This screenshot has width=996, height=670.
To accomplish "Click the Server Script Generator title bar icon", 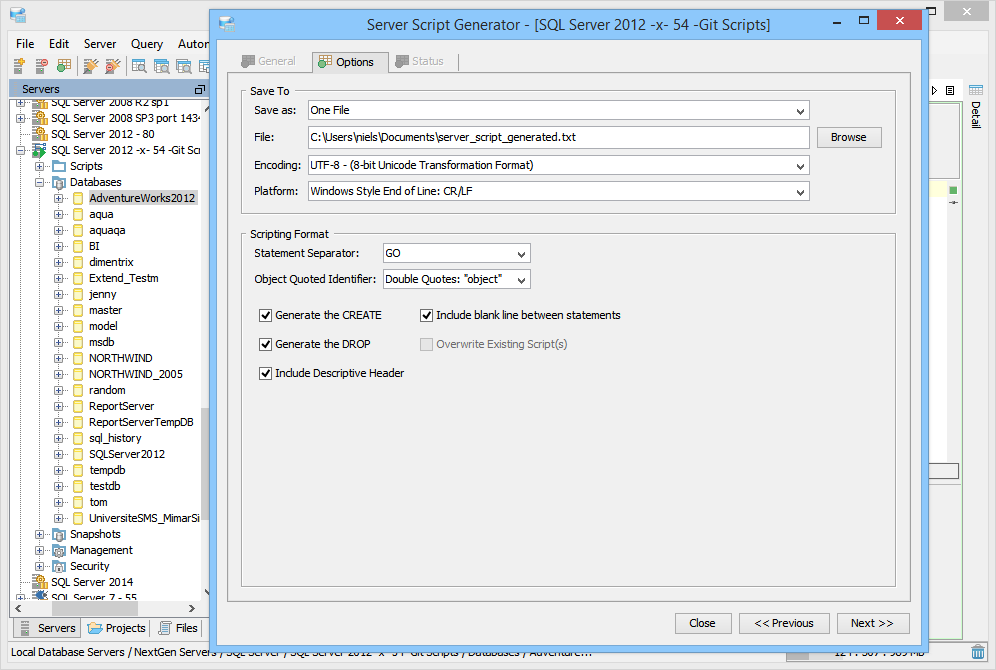I will pos(227,24).
